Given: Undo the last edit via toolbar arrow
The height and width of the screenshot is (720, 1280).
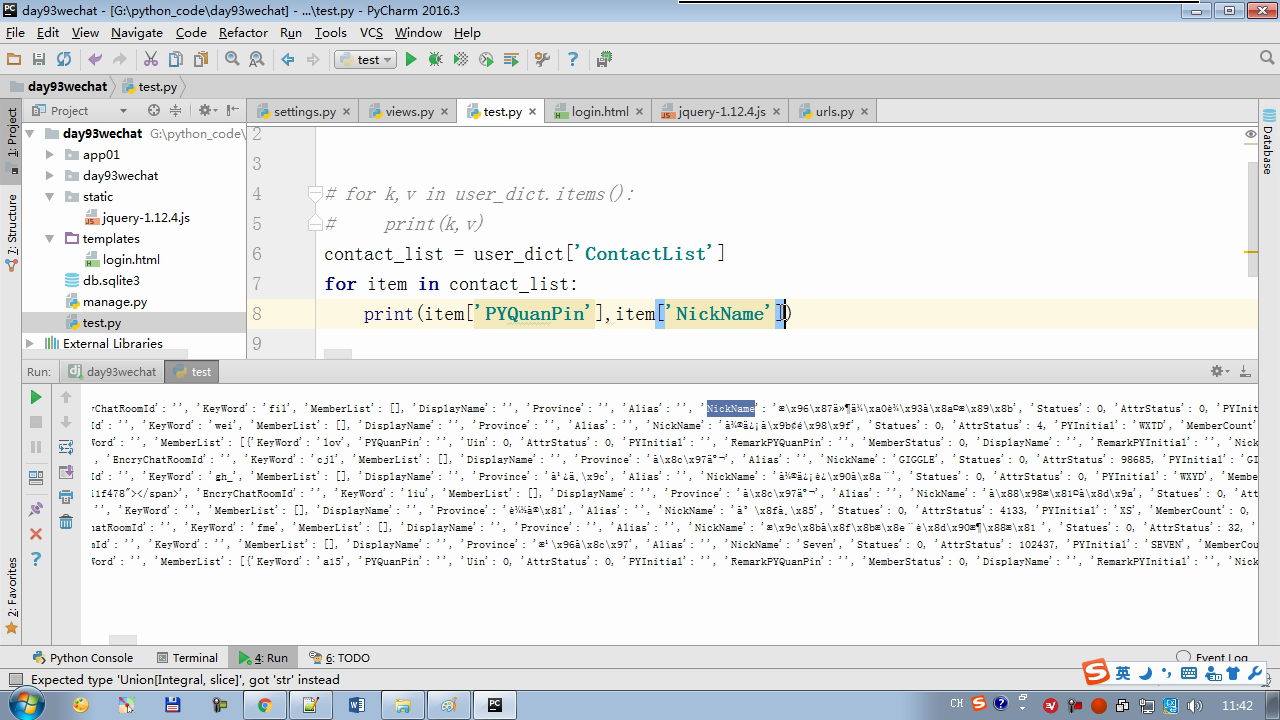Looking at the screenshot, I should 95,60.
